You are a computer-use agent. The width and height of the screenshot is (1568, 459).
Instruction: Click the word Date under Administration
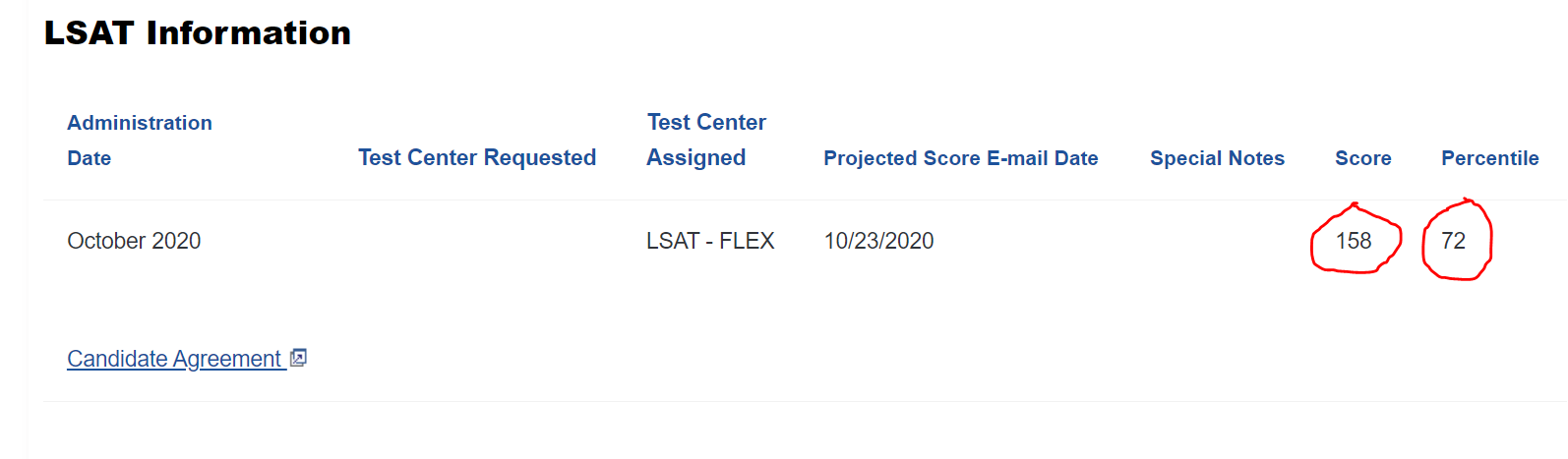[89, 158]
